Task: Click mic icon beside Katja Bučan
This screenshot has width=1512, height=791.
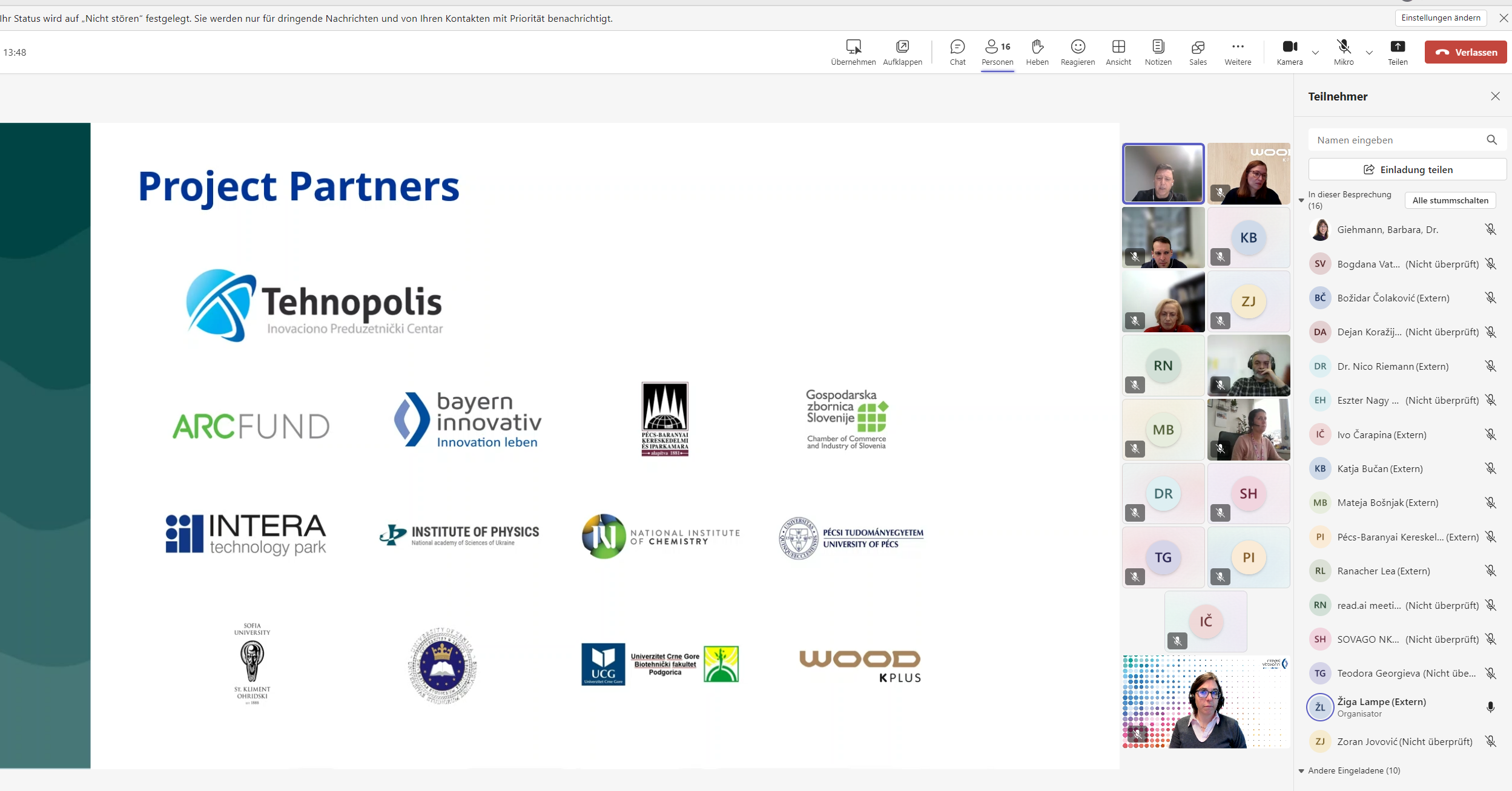Action: tap(1490, 468)
